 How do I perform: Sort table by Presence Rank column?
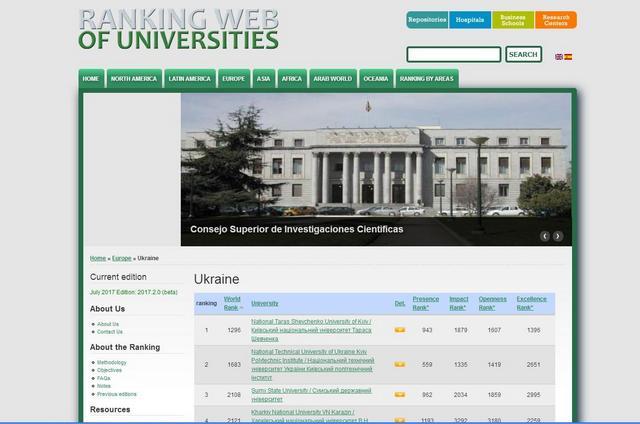[x=426, y=303]
